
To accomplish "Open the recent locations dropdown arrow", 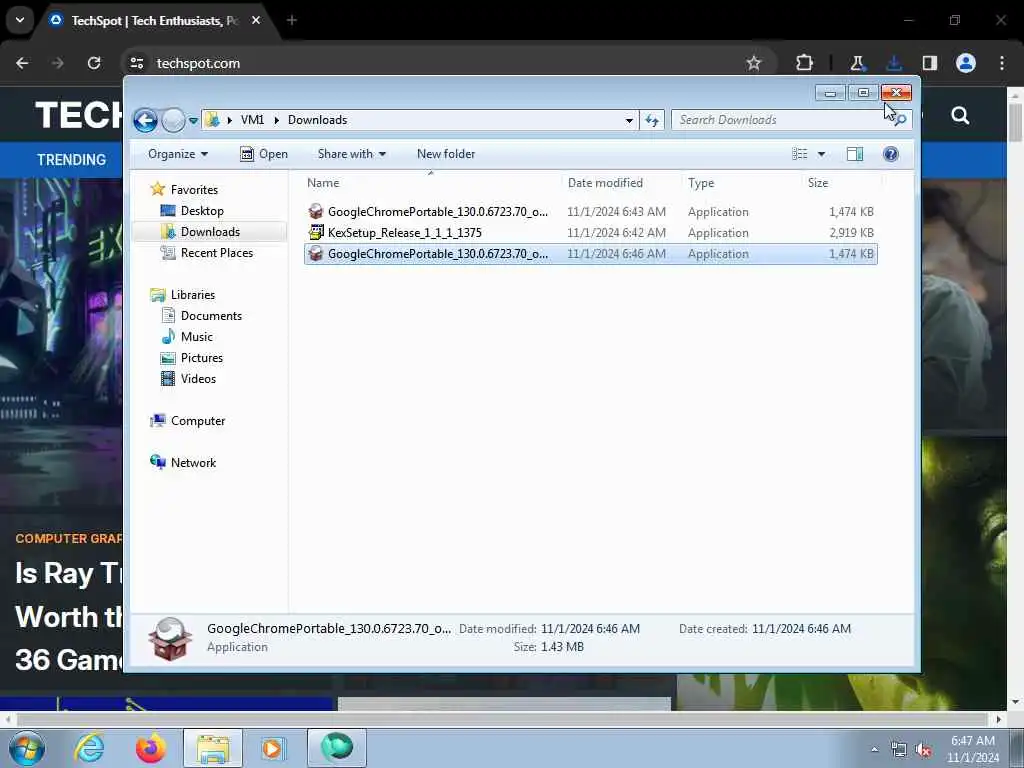I will pyautogui.click(x=193, y=121).
